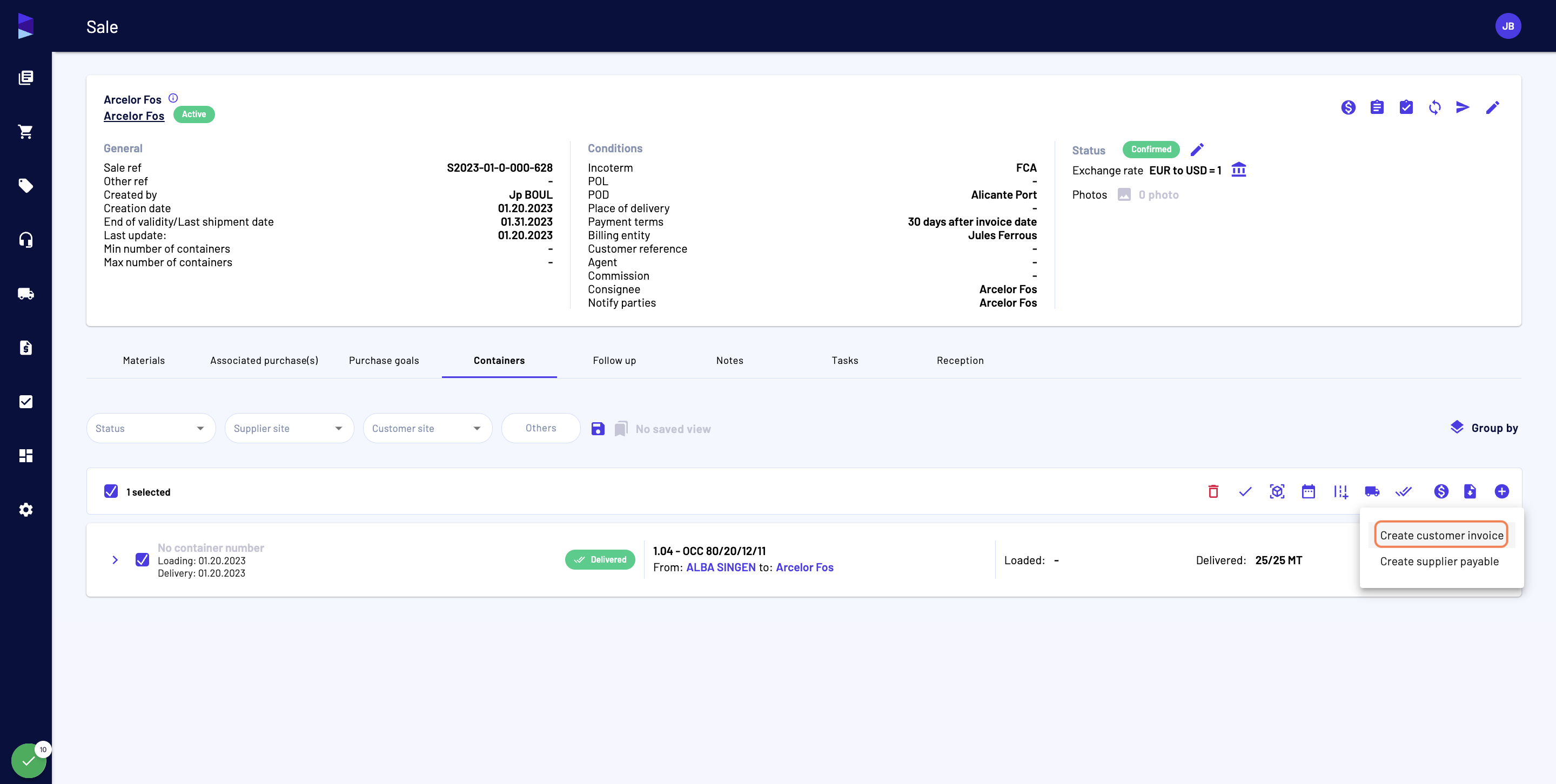Click the download document icon in the container toolbar
This screenshot has height=784, width=1556.
click(x=1470, y=491)
